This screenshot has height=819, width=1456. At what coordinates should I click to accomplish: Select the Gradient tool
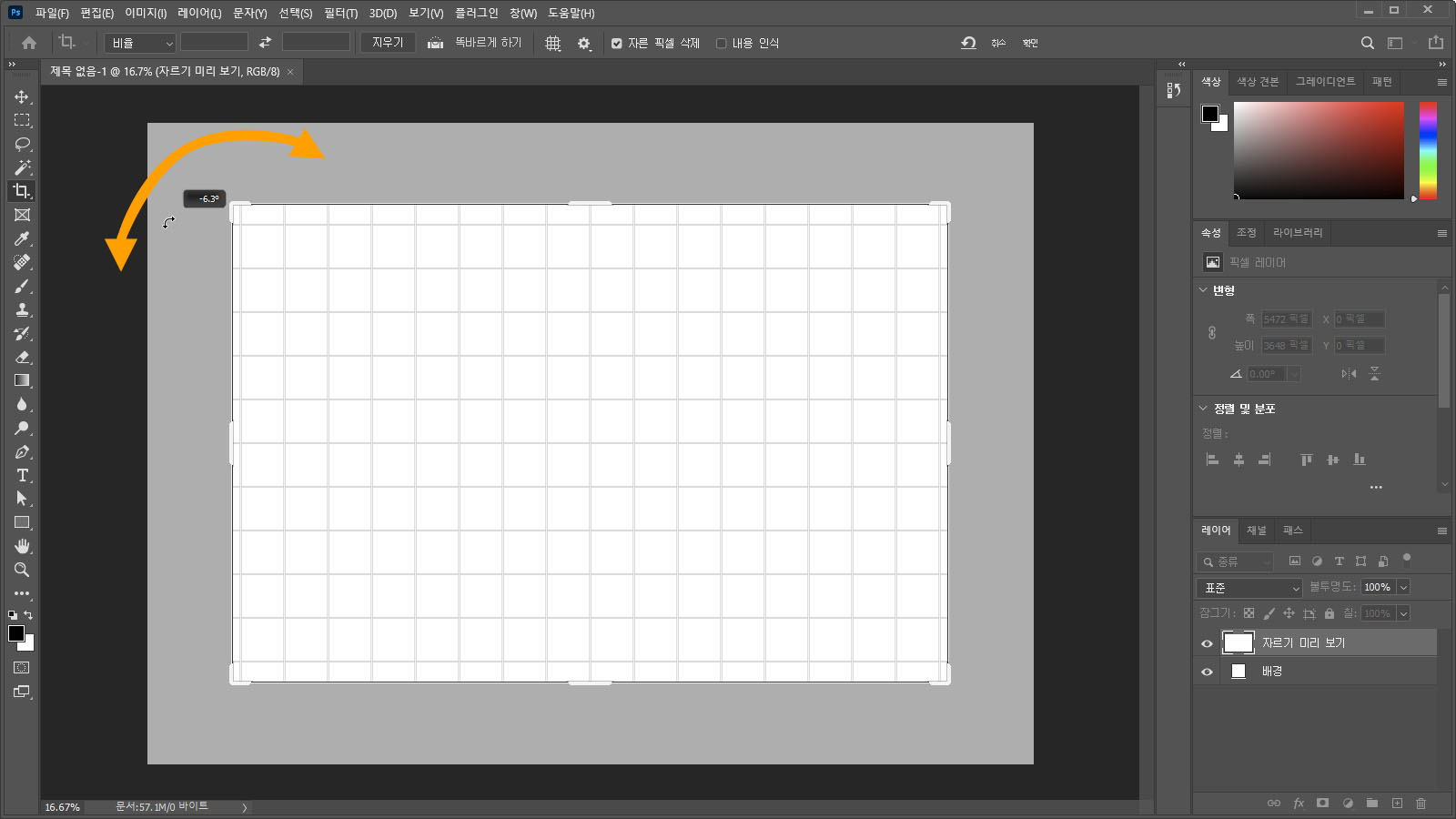[x=22, y=380]
